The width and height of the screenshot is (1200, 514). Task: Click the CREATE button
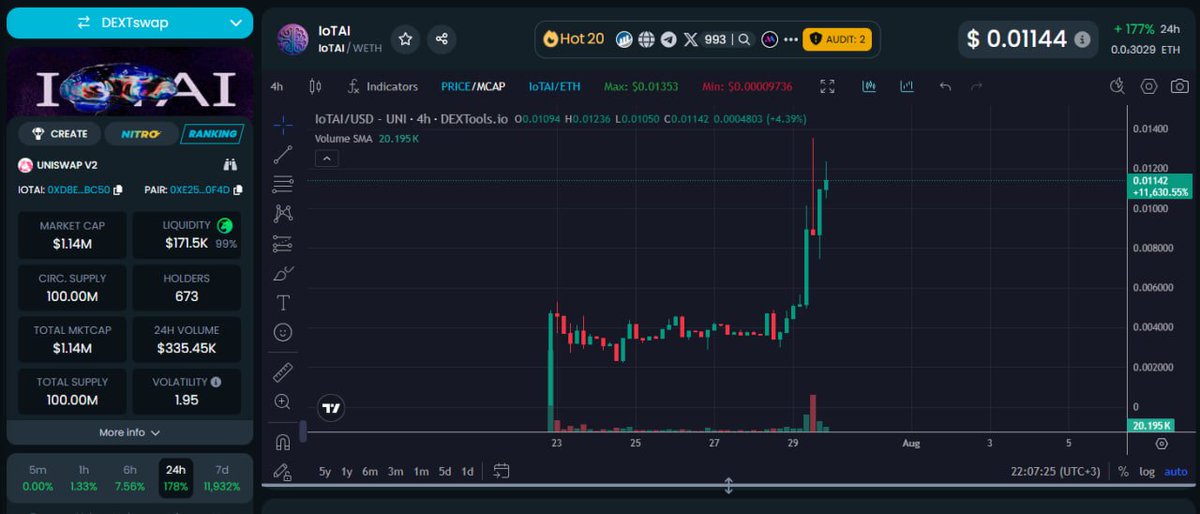(60, 134)
